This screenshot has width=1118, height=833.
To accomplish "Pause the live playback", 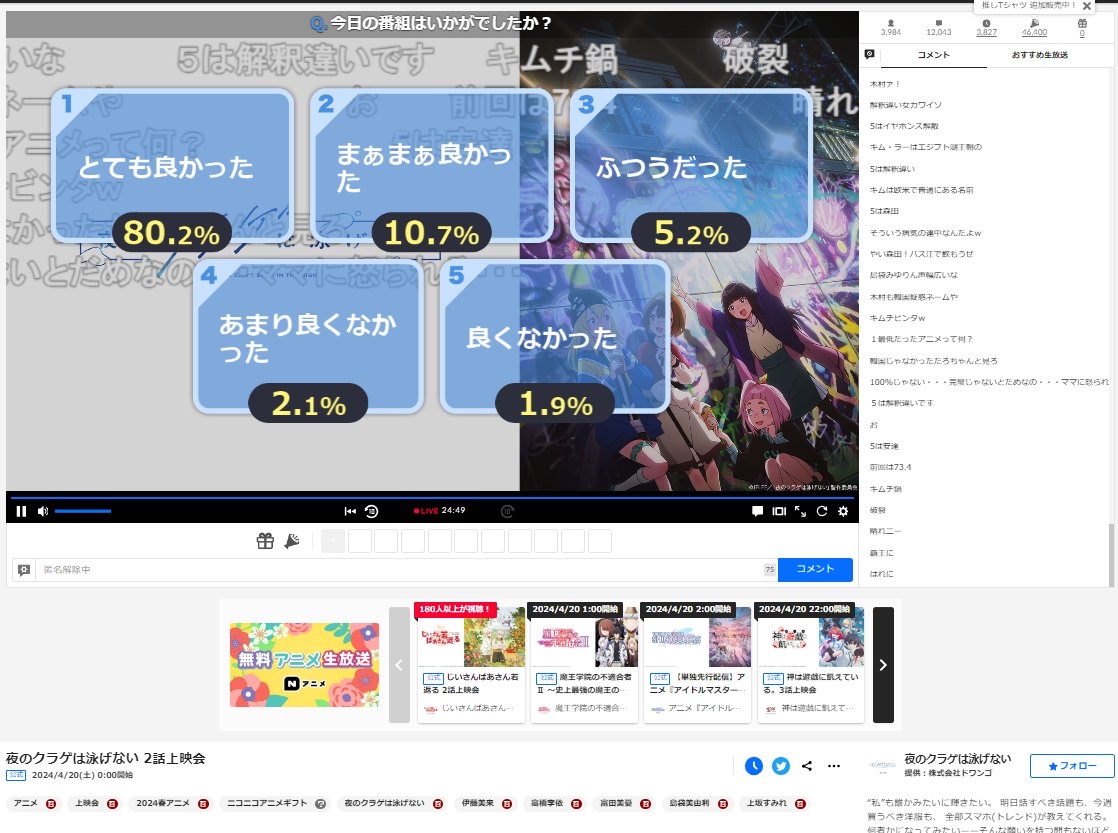I will pos(20,511).
